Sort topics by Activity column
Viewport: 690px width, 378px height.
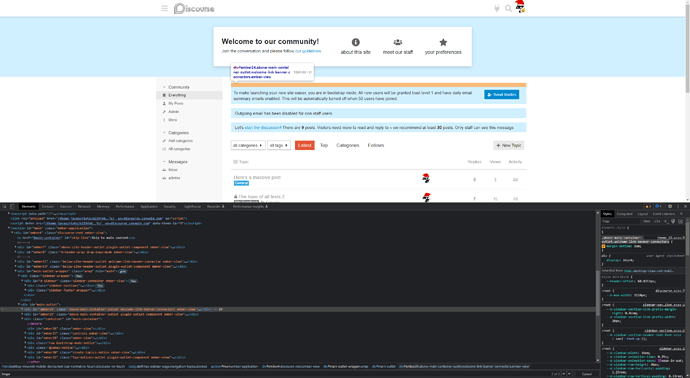[515, 162]
